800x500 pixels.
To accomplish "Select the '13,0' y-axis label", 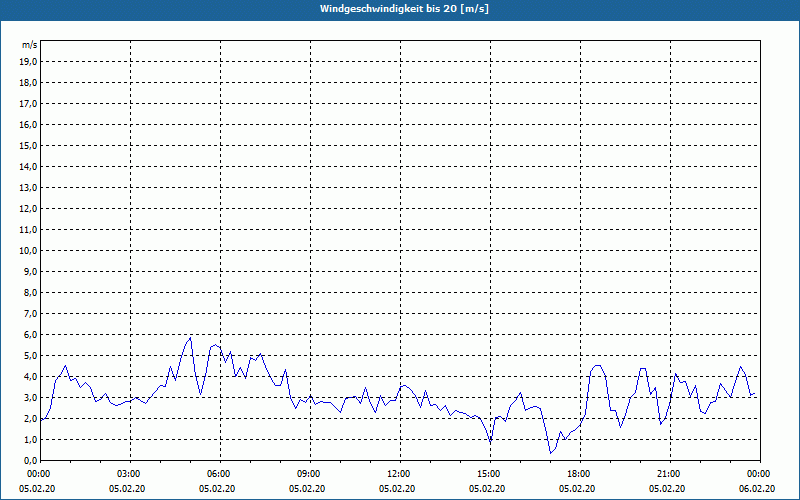I will tap(28, 188).
